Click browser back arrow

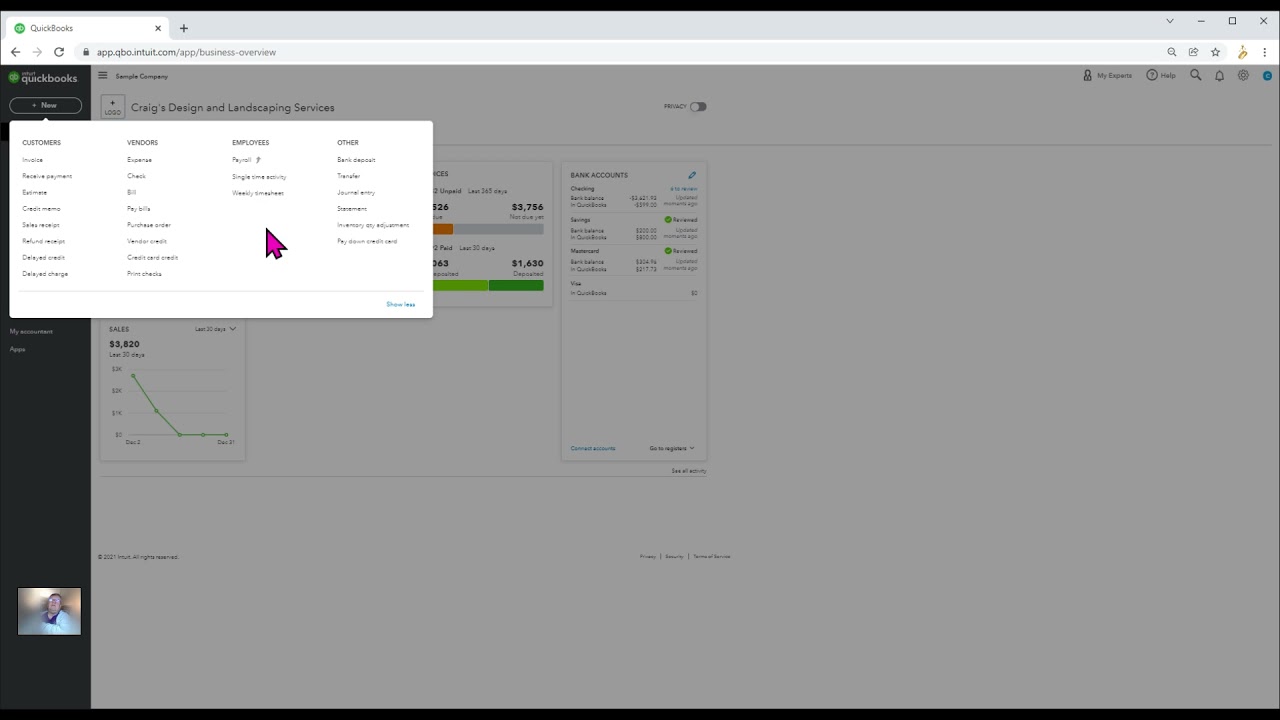coord(15,52)
